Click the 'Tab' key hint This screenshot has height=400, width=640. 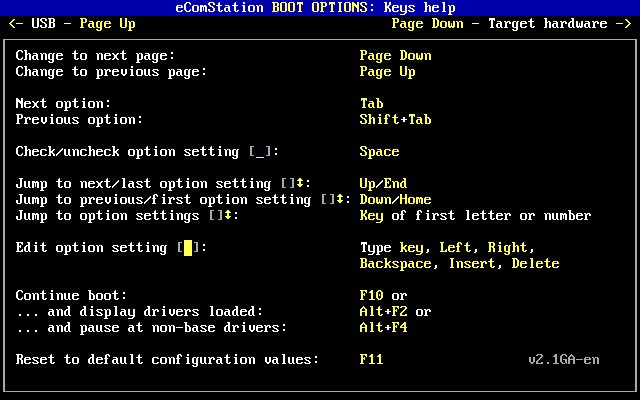tap(371, 103)
